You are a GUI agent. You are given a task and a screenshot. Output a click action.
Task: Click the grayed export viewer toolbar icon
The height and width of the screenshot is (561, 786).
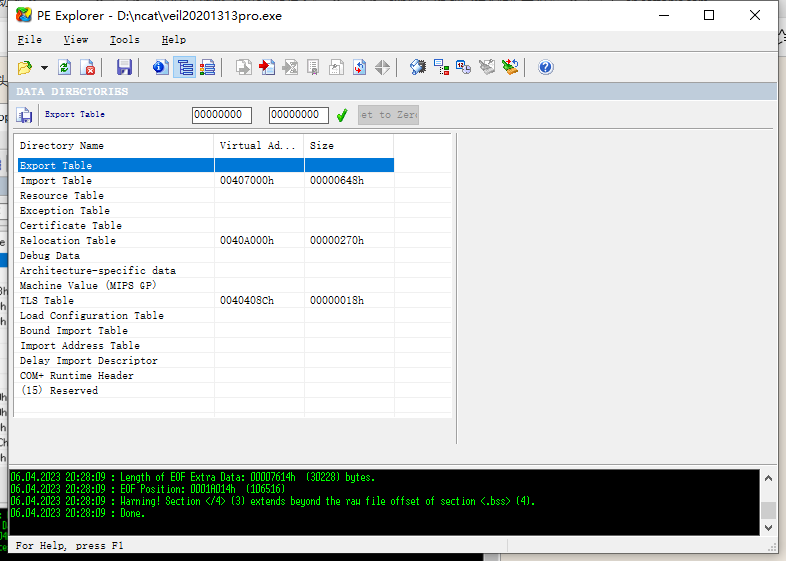click(x=244, y=67)
